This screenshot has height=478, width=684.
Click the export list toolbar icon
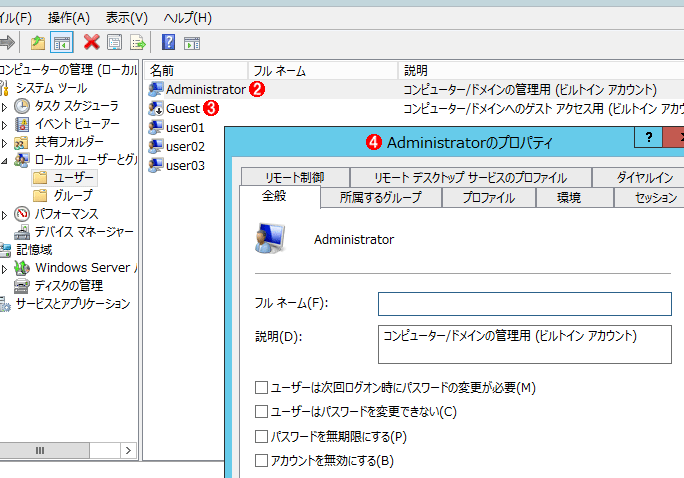click(138, 42)
